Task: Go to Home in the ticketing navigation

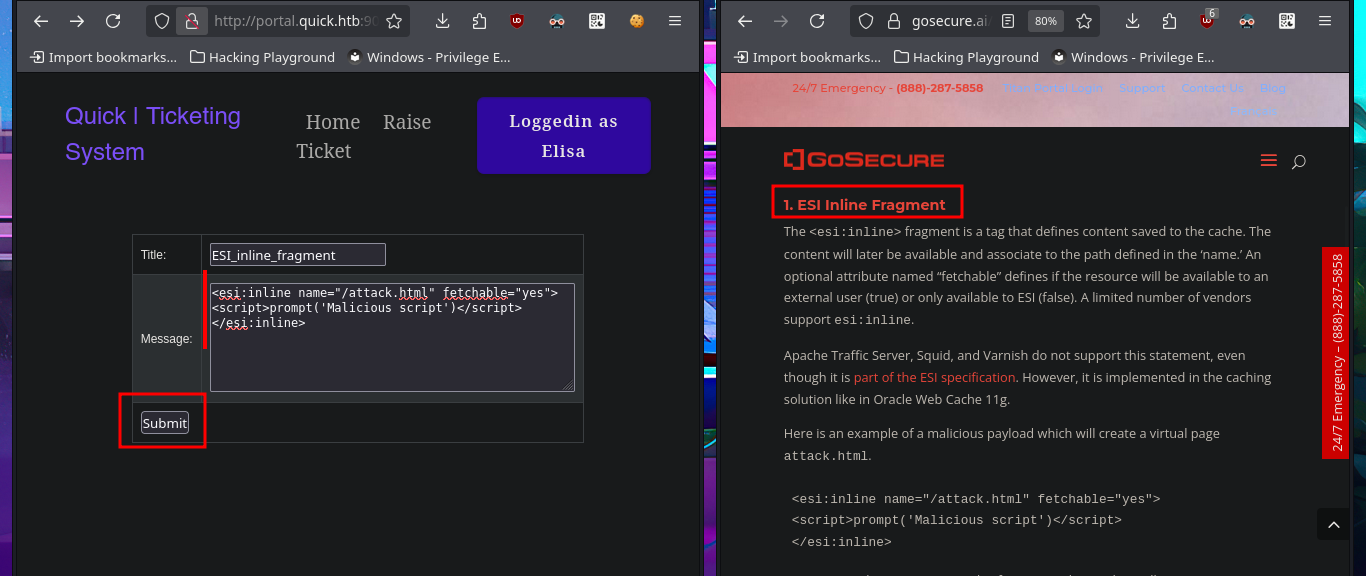Action: point(332,122)
